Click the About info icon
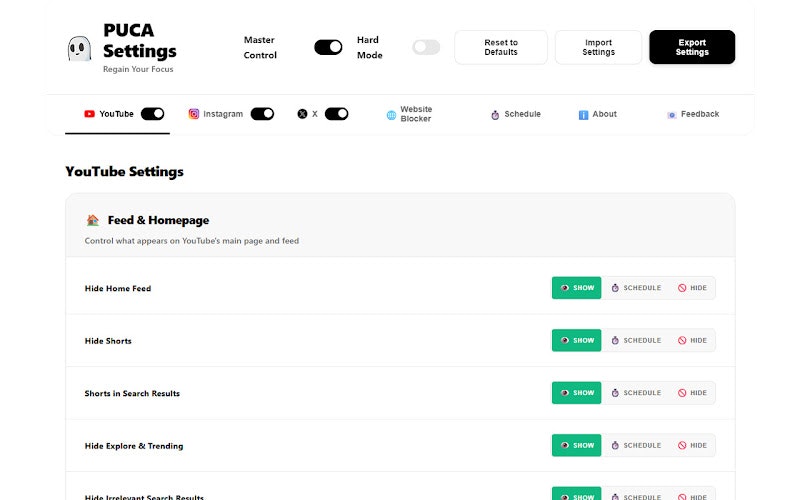The height and width of the screenshot is (500, 800). point(583,115)
